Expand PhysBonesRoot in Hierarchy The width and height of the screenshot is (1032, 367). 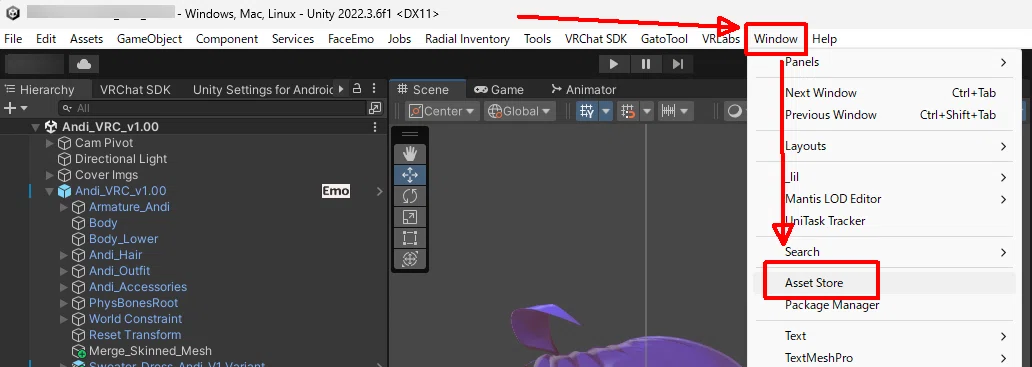[x=64, y=303]
